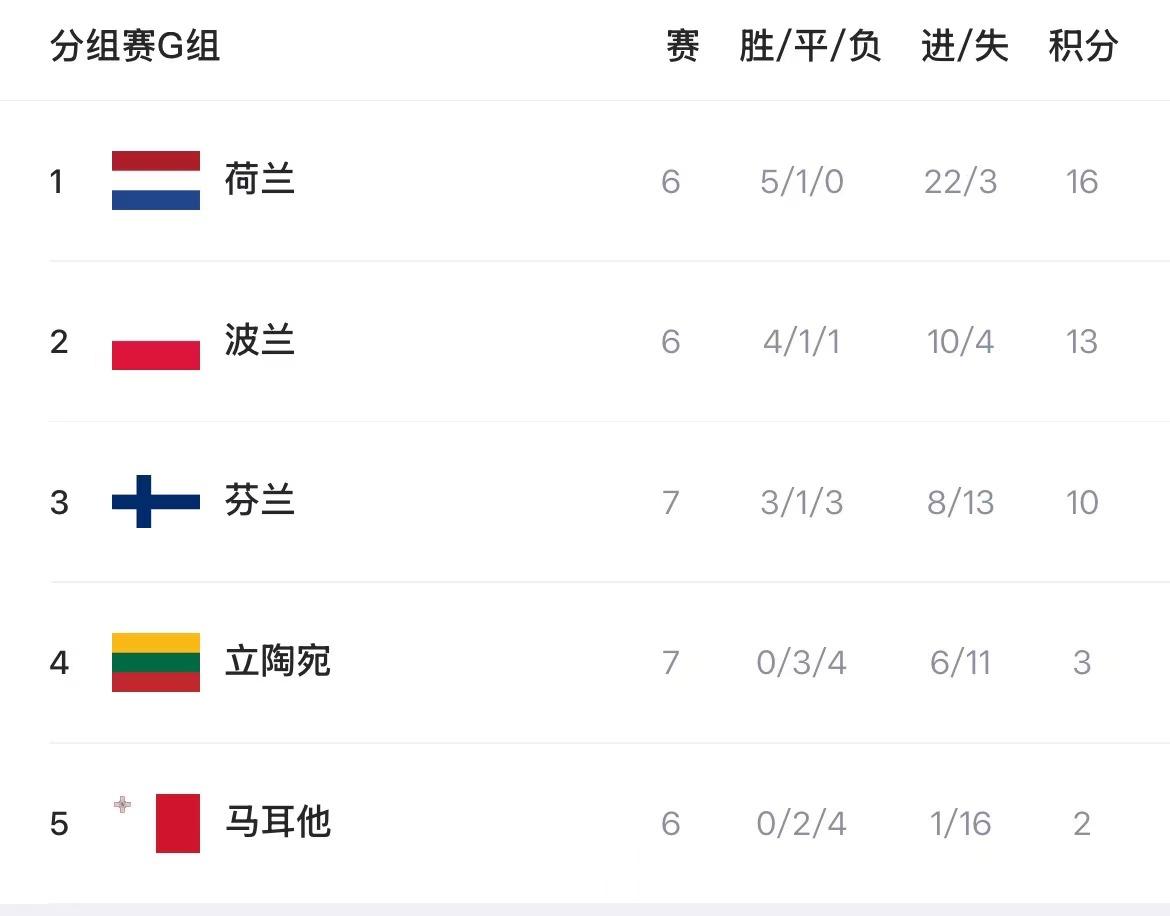Click the Lithuania flag icon
Viewport: 1170px width, 916px height.
155,662
